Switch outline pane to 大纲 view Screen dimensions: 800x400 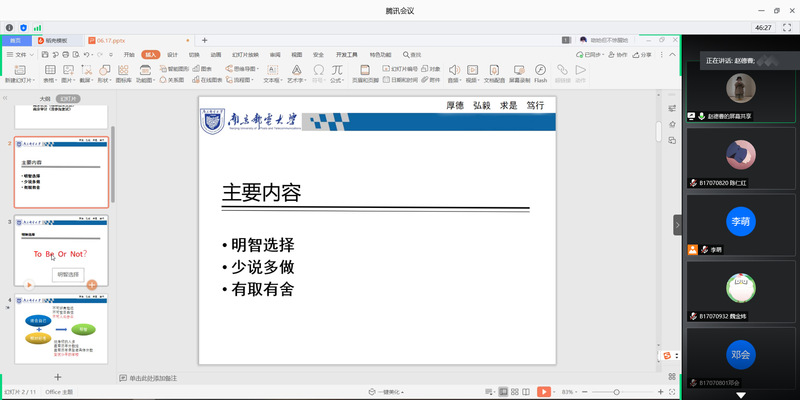coord(45,99)
